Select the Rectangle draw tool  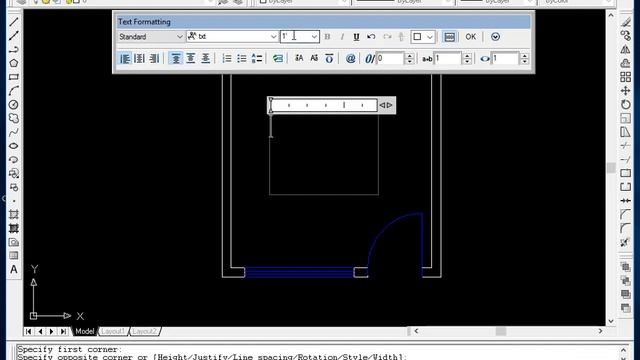[13, 77]
